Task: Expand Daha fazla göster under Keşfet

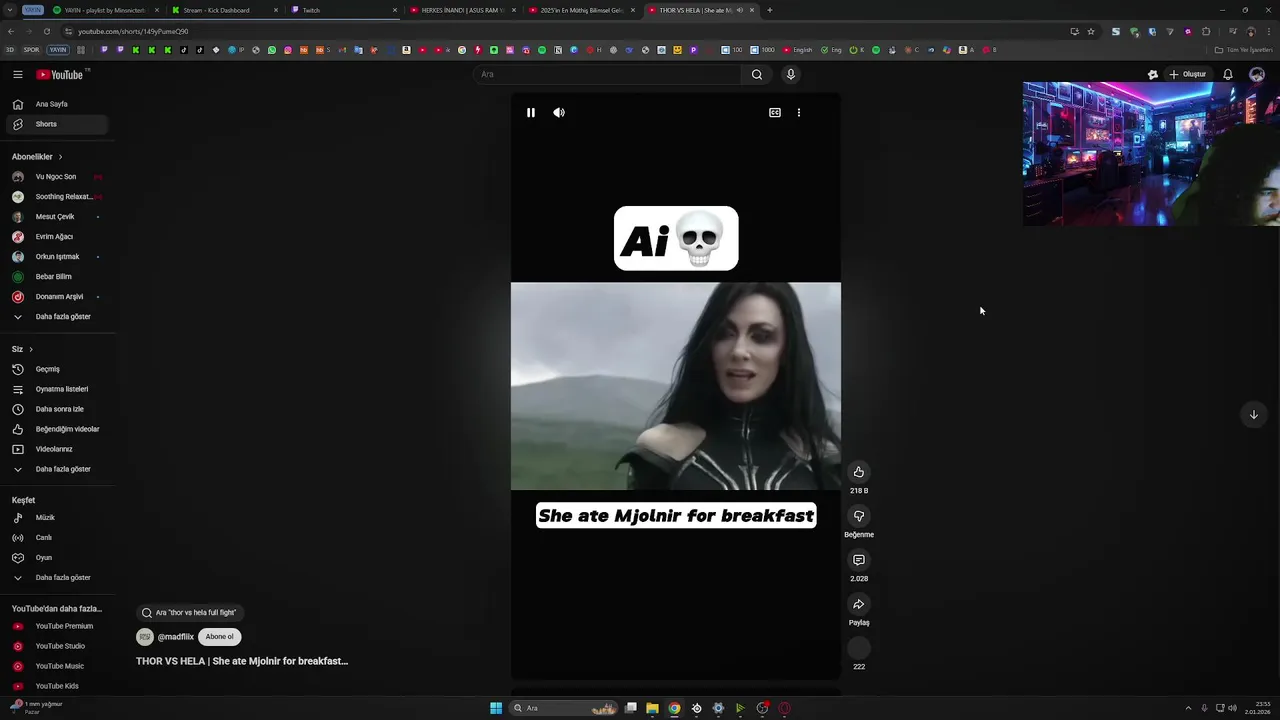Action: (57, 578)
